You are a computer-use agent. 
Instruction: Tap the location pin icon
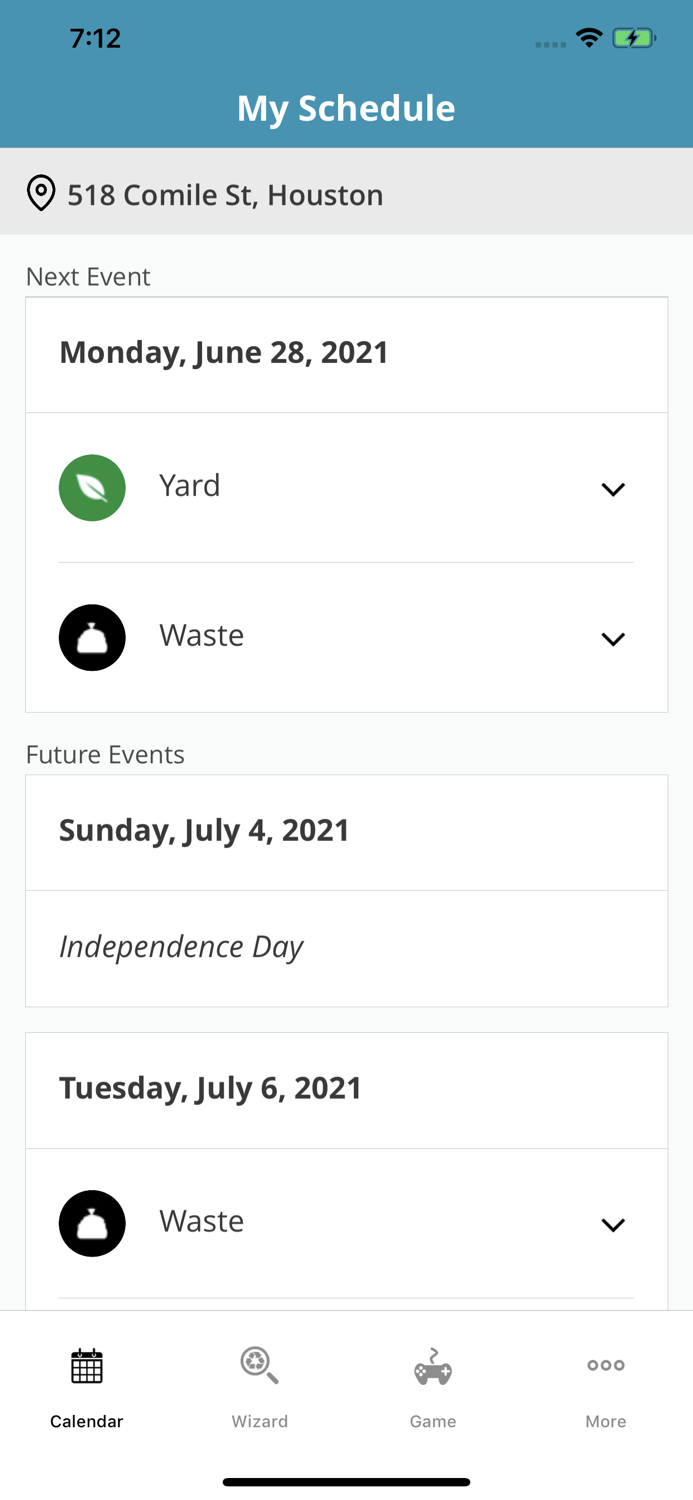(41, 192)
